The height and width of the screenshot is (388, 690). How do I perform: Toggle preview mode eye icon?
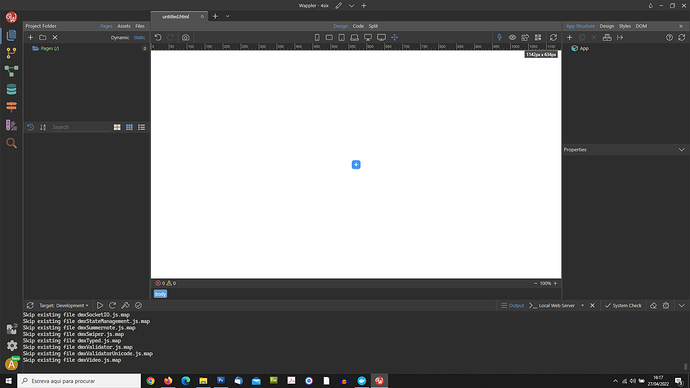point(512,37)
